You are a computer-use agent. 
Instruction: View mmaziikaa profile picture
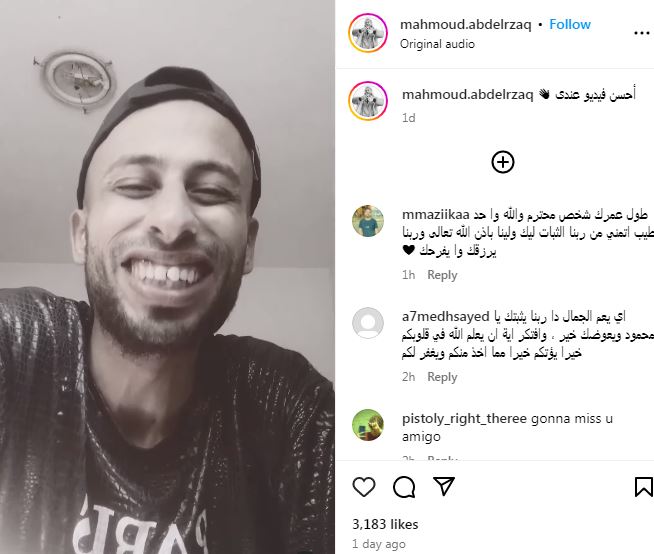pyautogui.click(x=368, y=221)
